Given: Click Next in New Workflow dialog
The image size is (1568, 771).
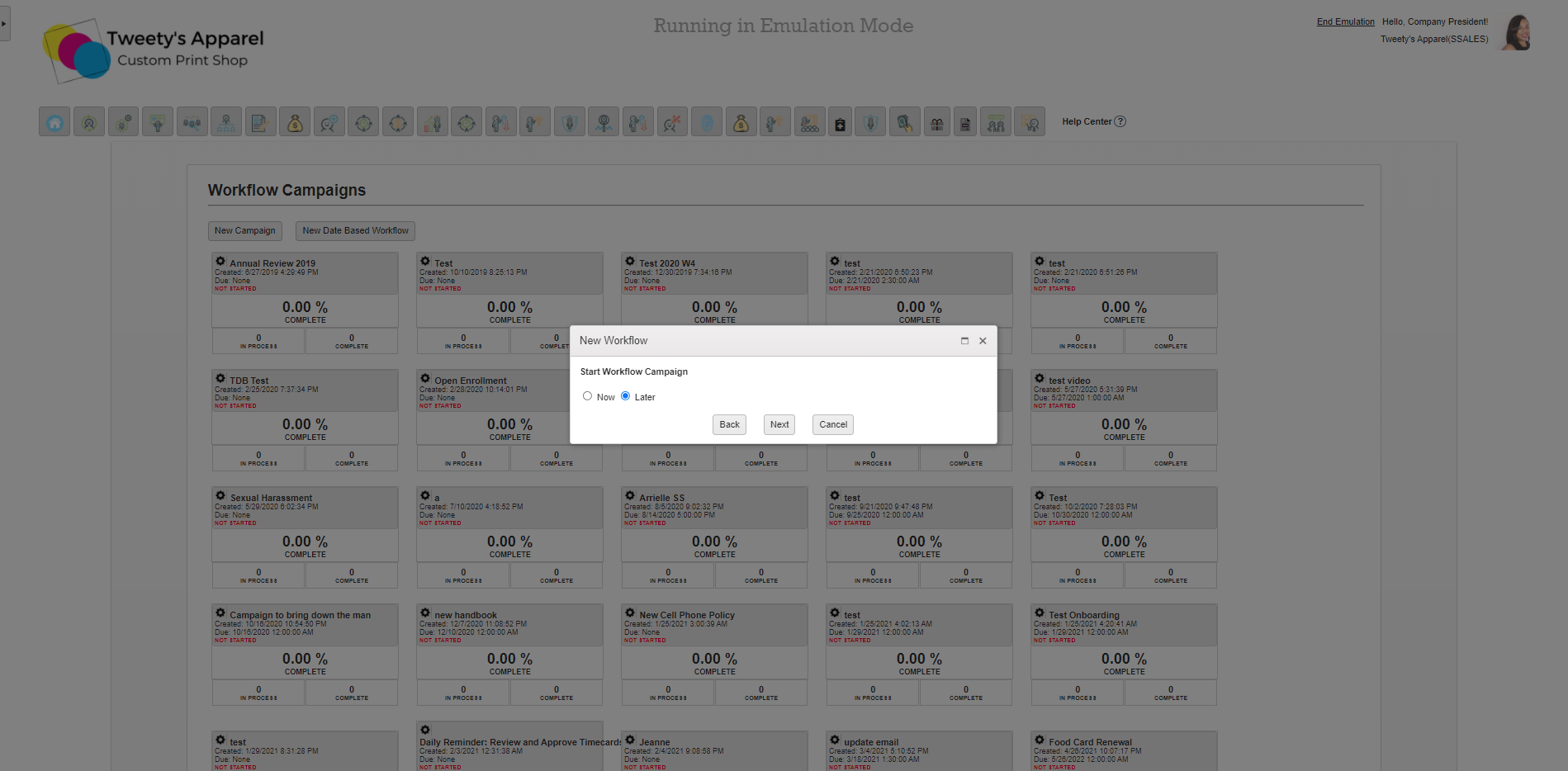Looking at the screenshot, I should click(779, 424).
